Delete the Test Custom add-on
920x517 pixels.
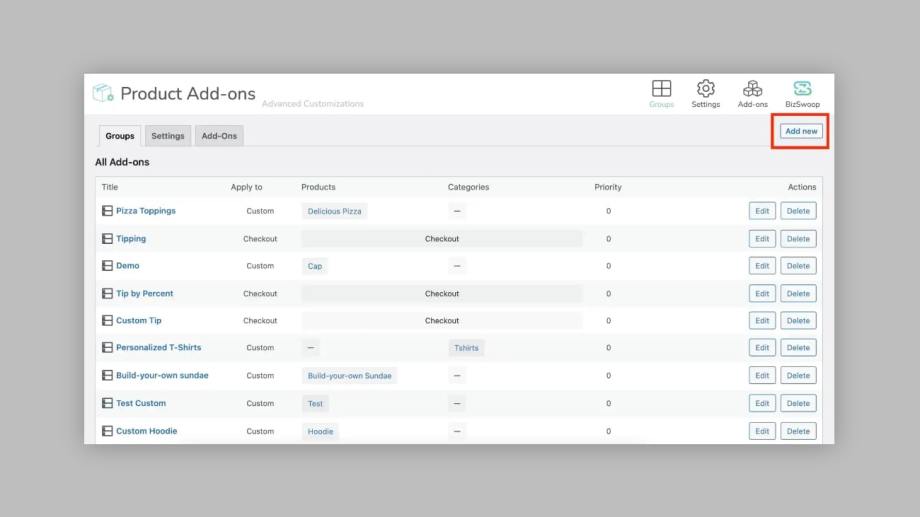tap(798, 403)
